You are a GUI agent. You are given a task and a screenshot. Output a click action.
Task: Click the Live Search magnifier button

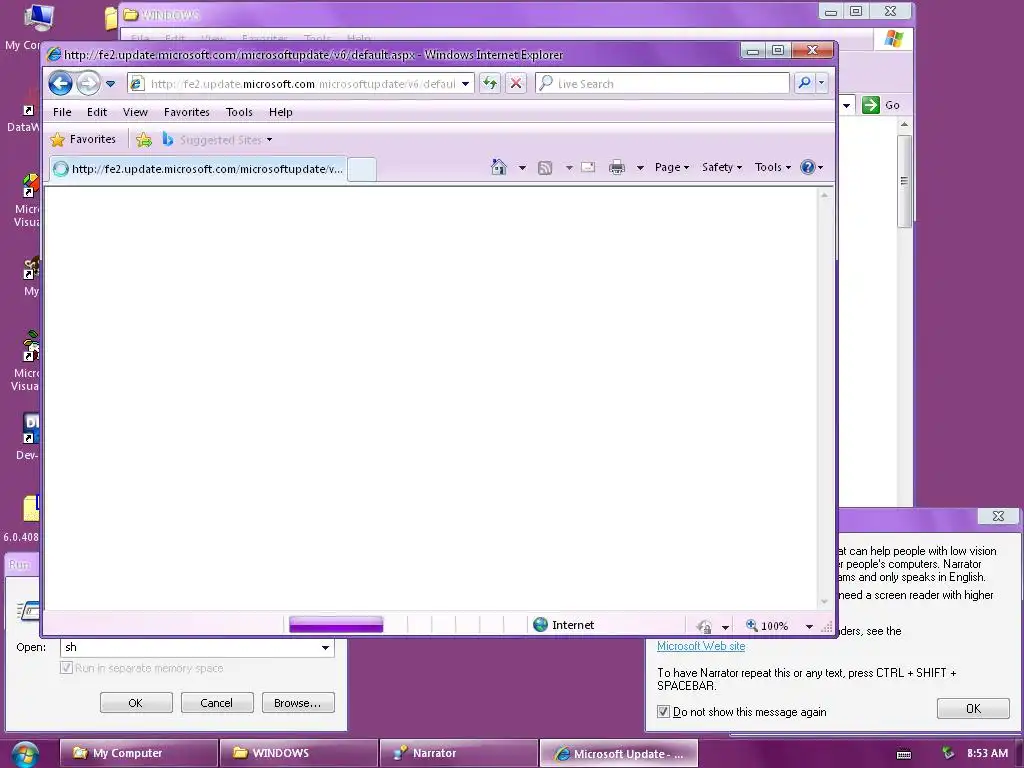tap(805, 83)
